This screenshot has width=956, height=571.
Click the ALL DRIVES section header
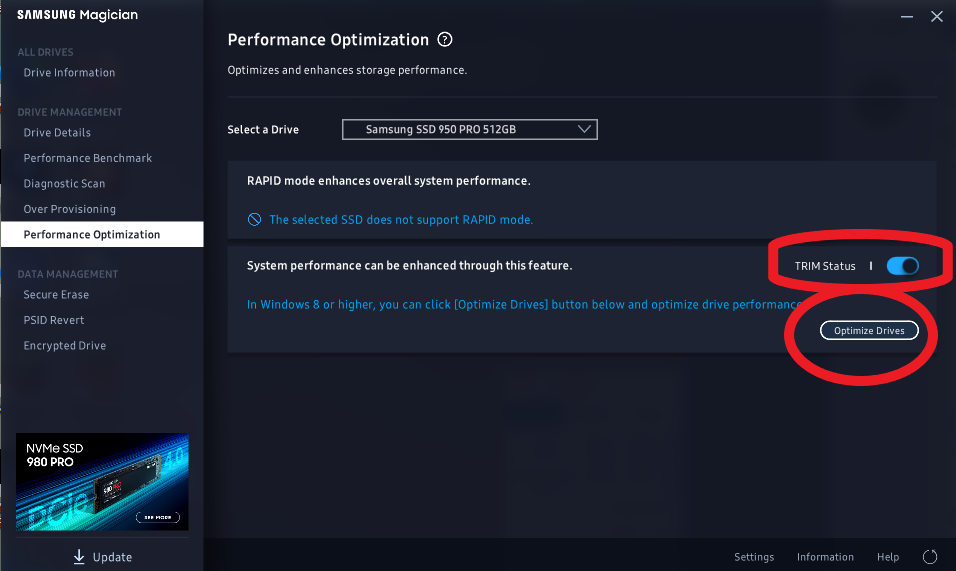point(45,52)
